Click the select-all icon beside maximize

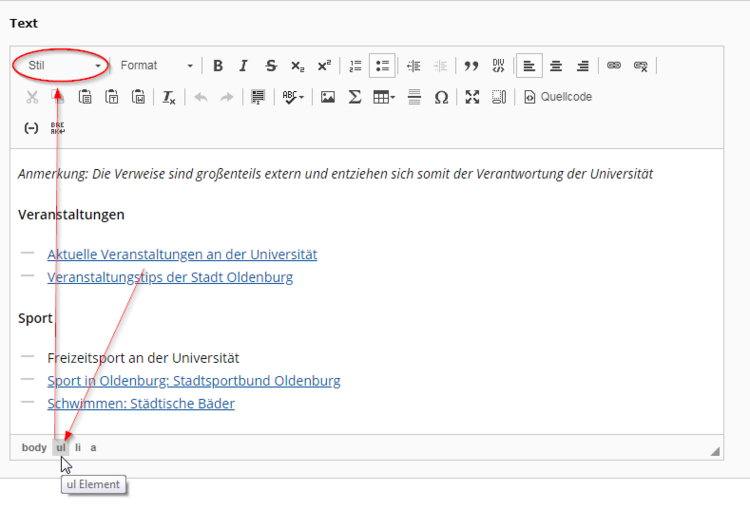pyautogui.click(x=499, y=97)
